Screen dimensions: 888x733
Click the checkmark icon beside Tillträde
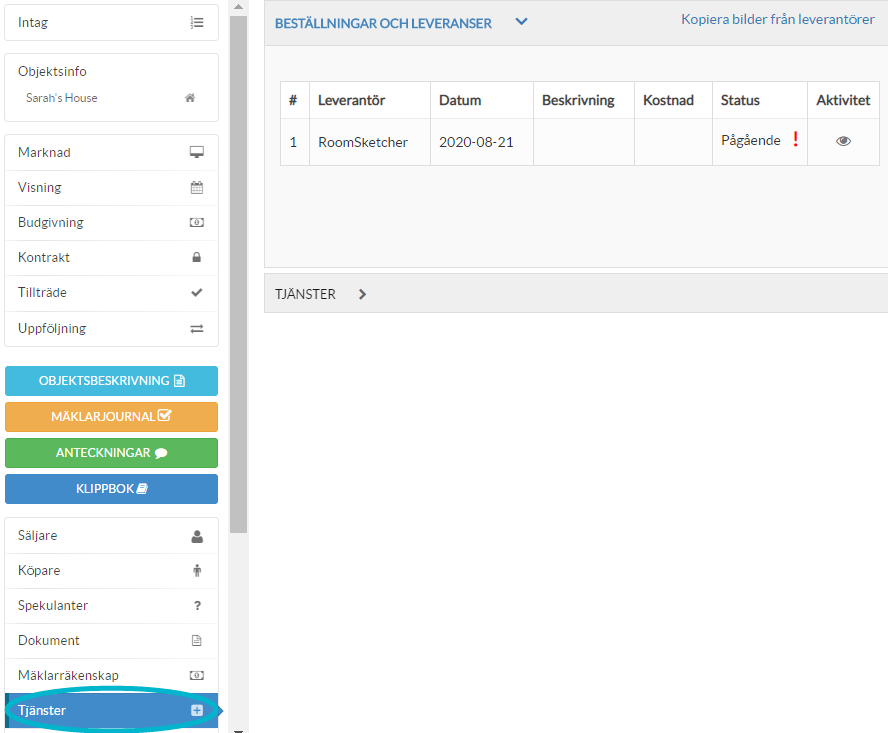pyautogui.click(x=196, y=293)
